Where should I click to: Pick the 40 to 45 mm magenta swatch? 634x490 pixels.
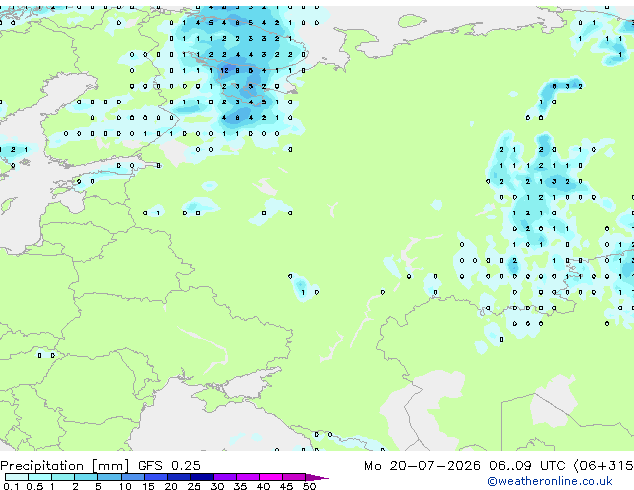[x=271, y=477]
